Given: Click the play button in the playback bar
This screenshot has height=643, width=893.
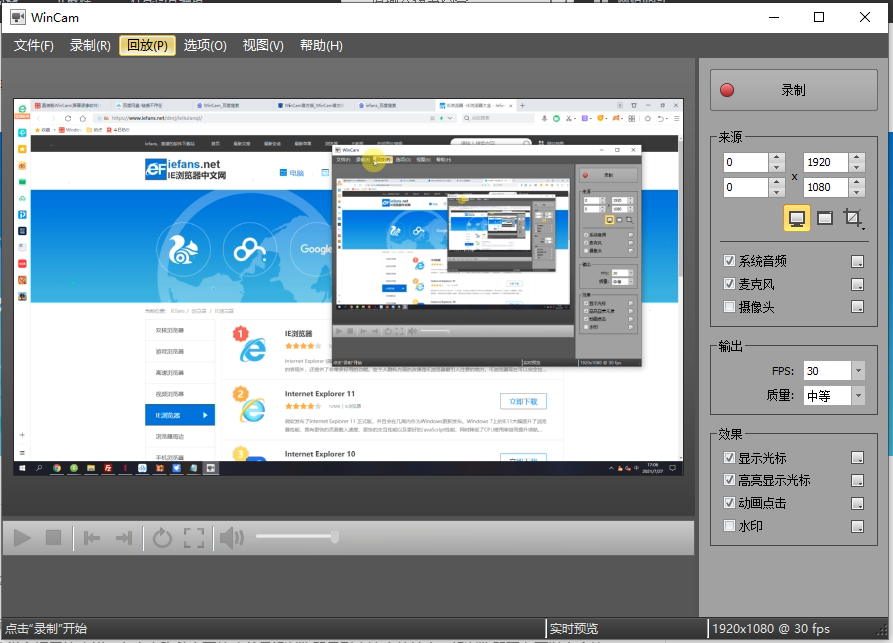Looking at the screenshot, I should point(22,538).
